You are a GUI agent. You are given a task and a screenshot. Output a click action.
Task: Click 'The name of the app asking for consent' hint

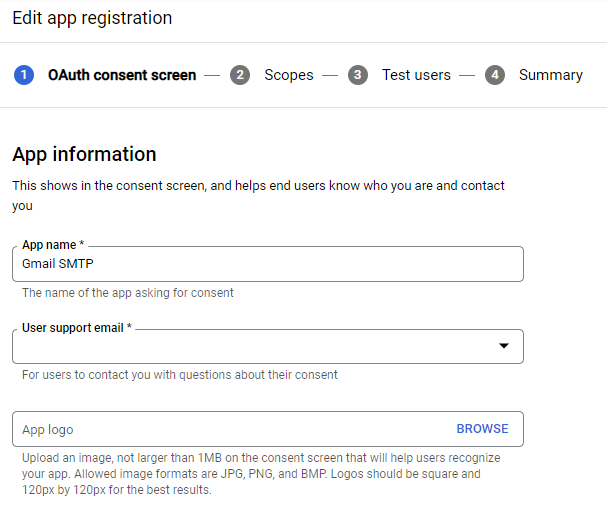[x=128, y=293]
